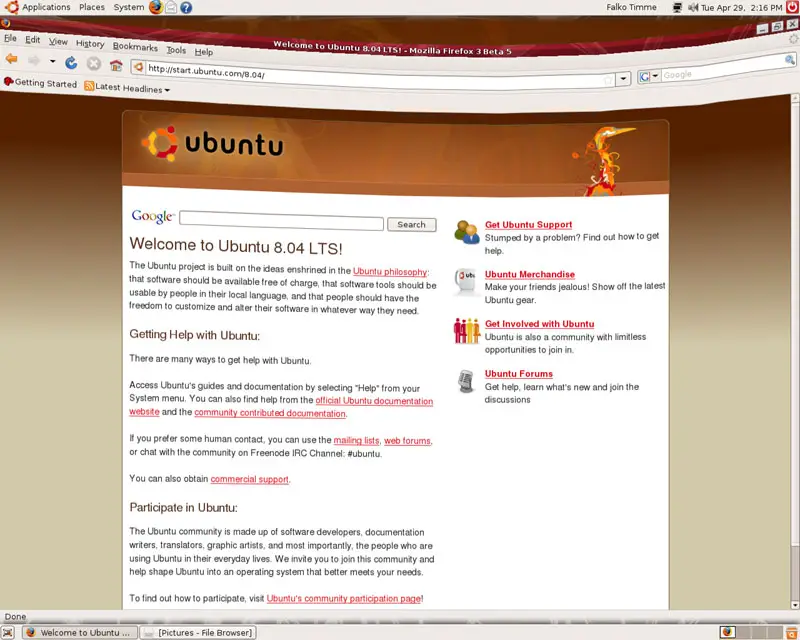Viewport: 800px width, 640px height.
Task: Click the network monitor icon in the panel
Action: [x=678, y=7]
